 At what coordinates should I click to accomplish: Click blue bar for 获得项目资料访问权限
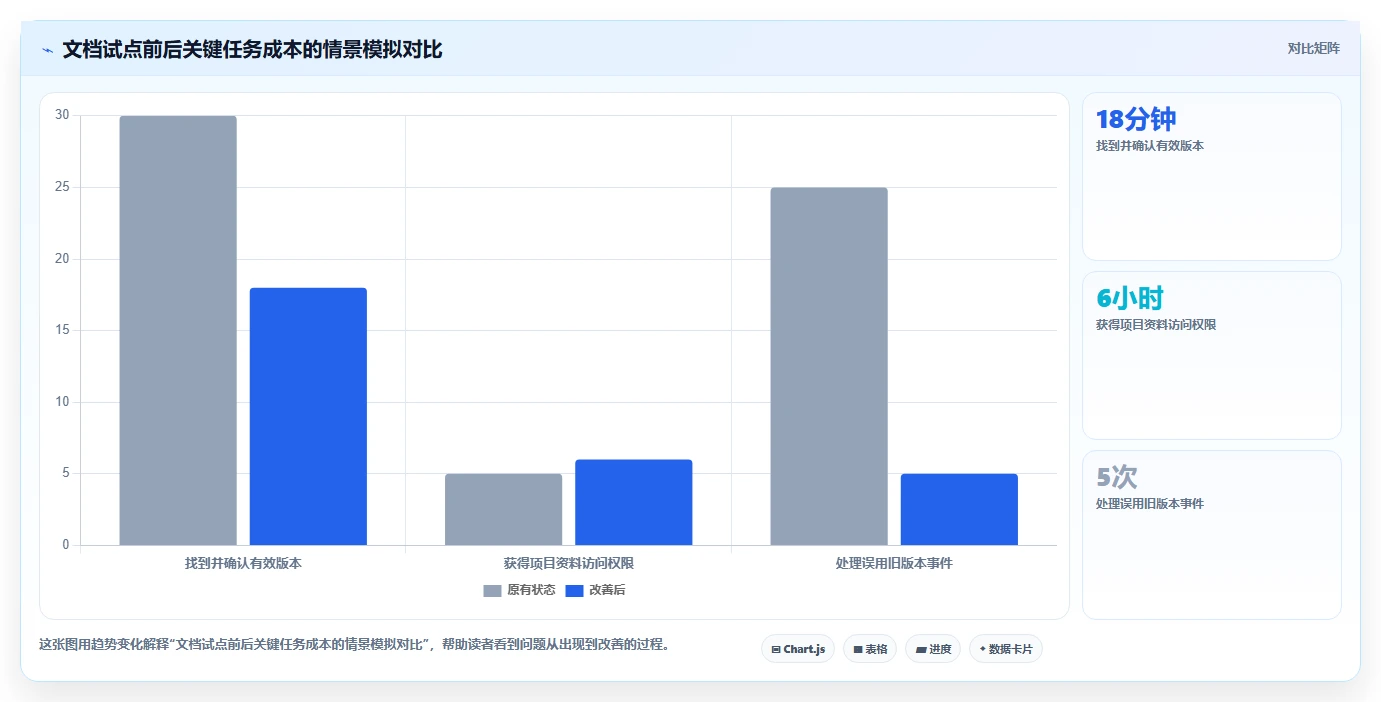[633, 502]
